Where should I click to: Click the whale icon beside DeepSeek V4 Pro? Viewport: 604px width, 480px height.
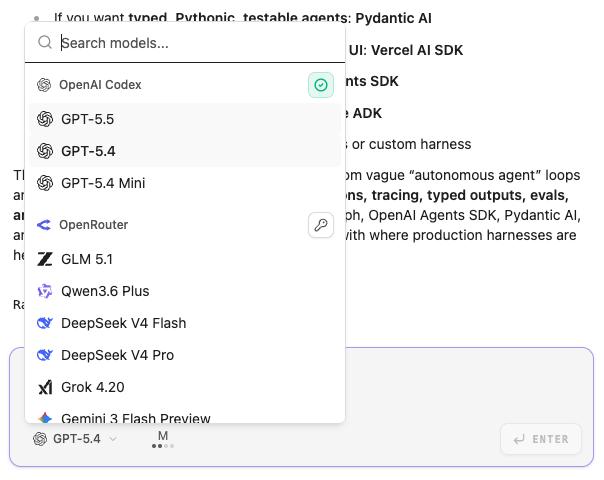click(45, 355)
